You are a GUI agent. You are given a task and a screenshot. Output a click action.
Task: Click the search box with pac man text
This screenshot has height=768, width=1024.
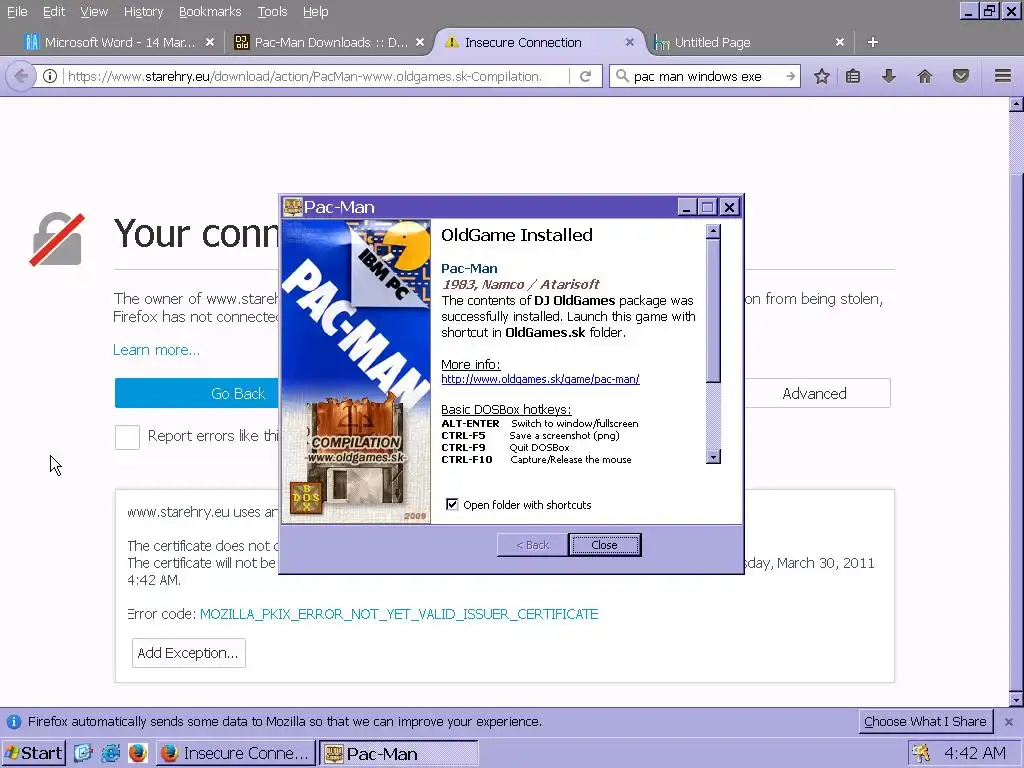[x=705, y=76]
